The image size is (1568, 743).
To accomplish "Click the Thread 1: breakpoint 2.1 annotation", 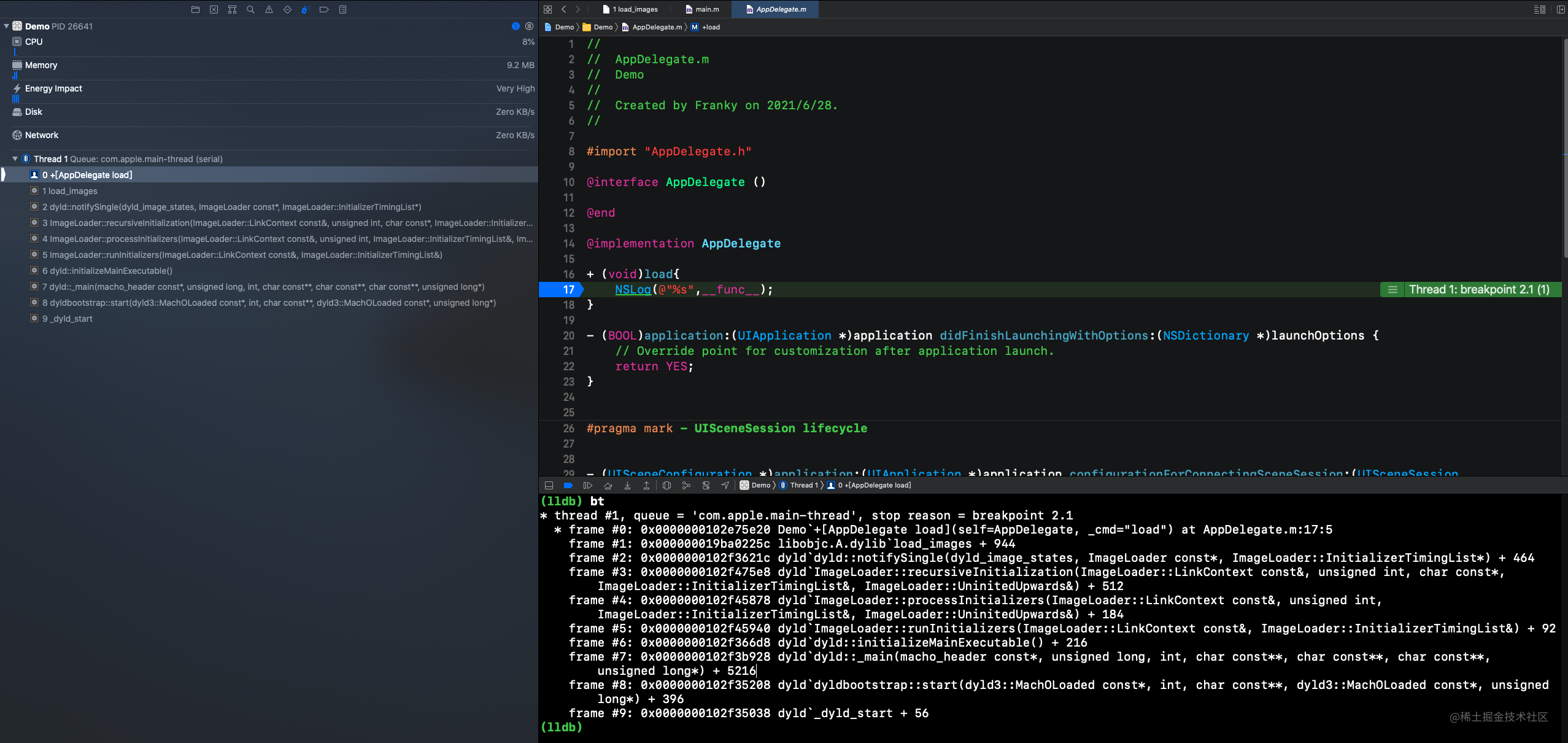I will (x=1470, y=289).
